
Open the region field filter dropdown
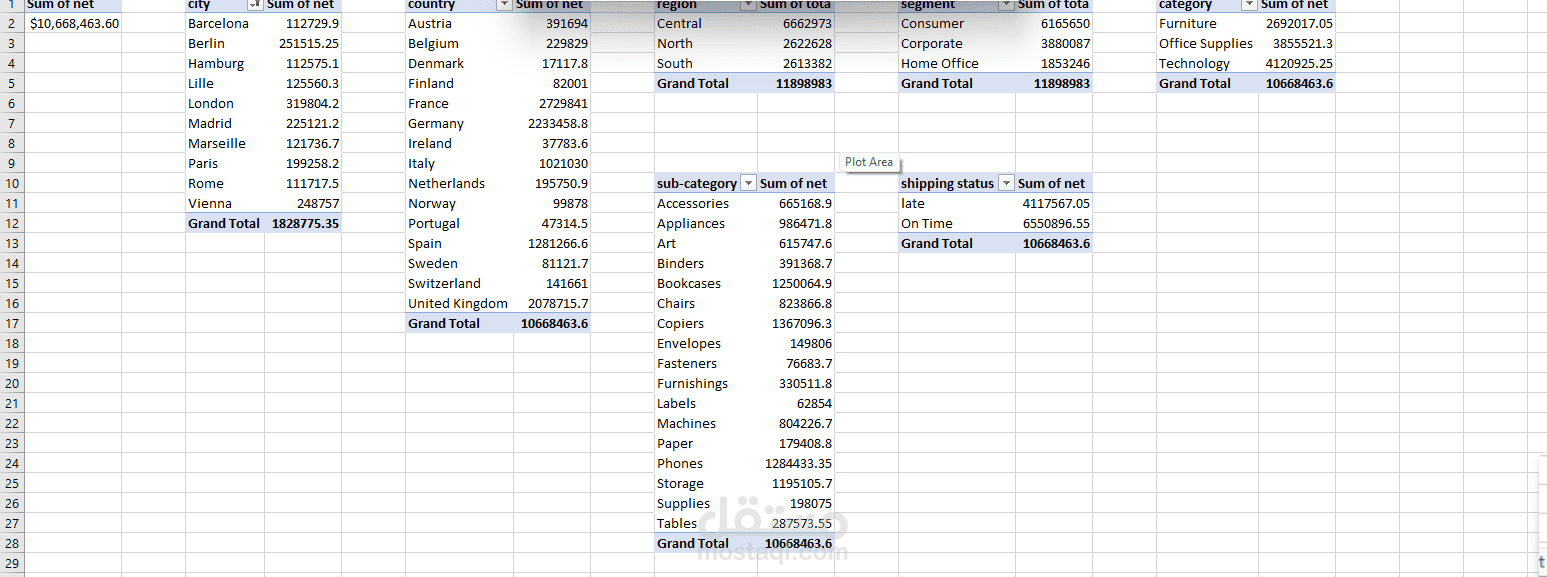coord(748,6)
